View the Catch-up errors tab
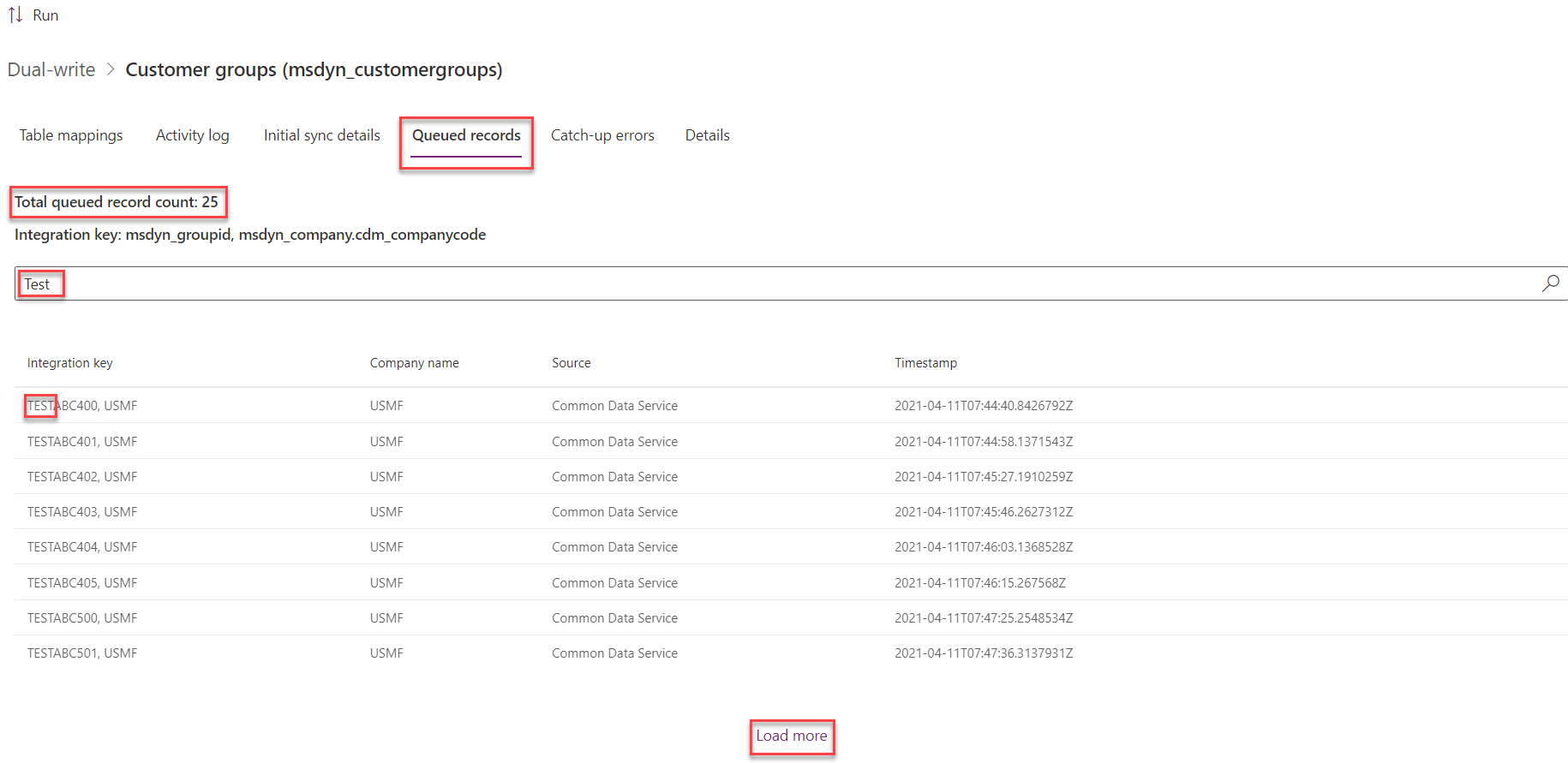The width and height of the screenshot is (1568, 763). pos(602,135)
